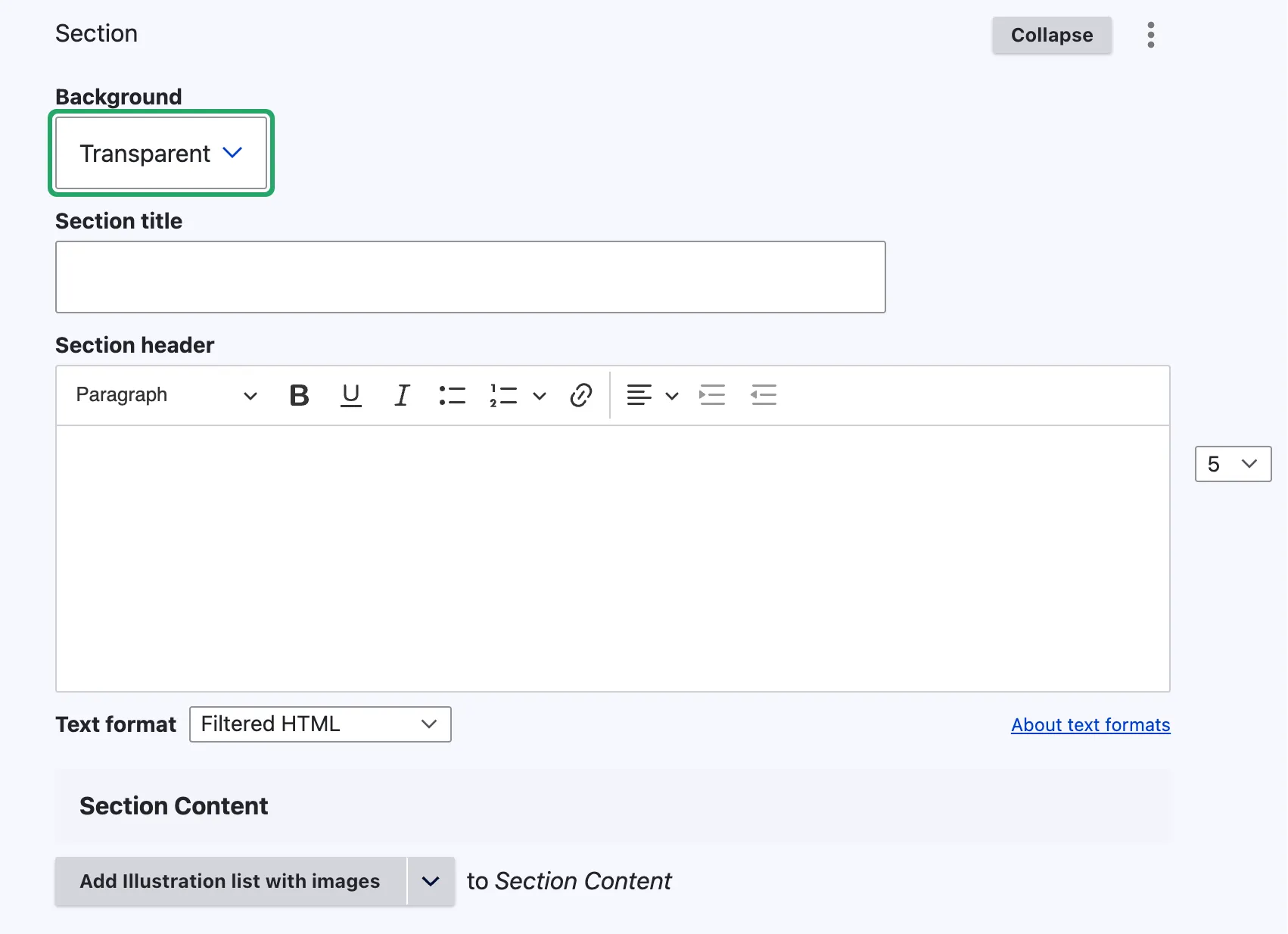Click into the Section title field
The image size is (1288, 934).
(x=471, y=277)
